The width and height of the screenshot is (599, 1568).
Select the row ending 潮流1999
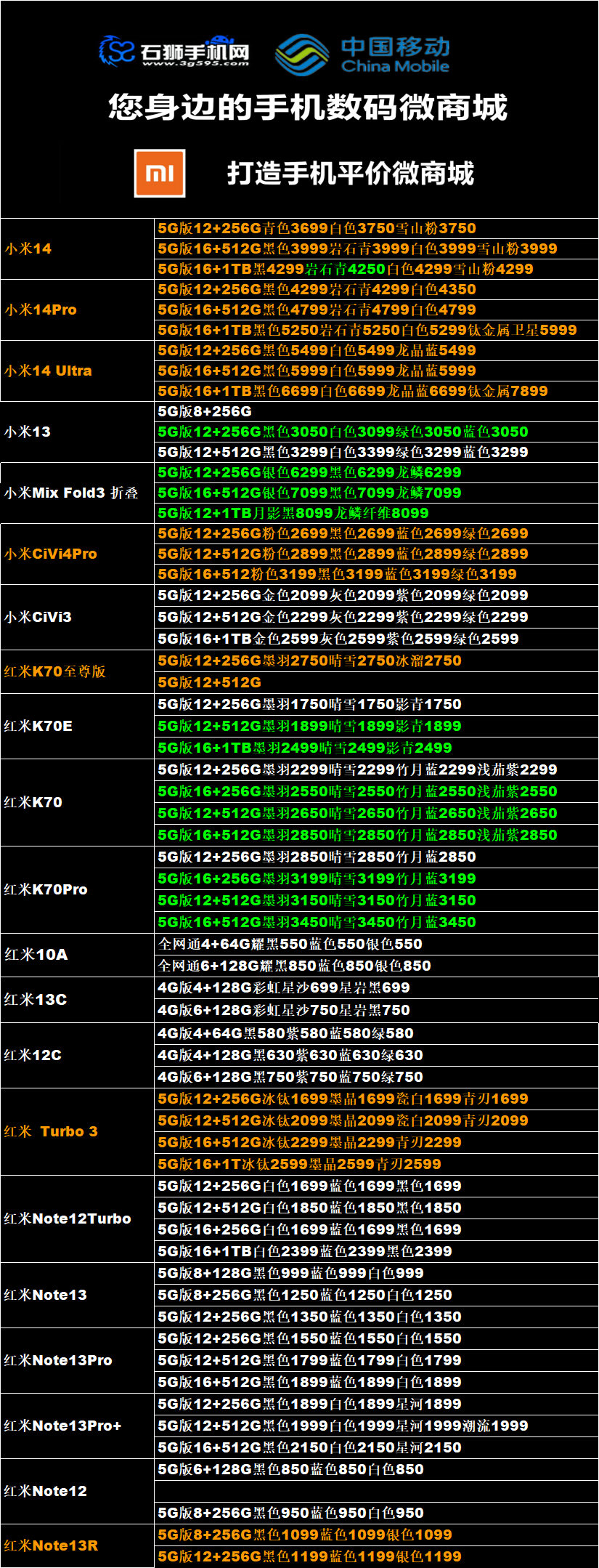point(377,1426)
